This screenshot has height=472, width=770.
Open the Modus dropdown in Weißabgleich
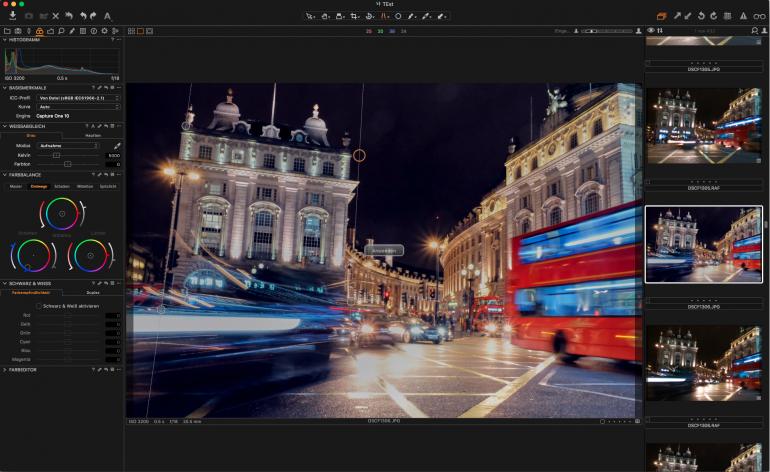(68, 146)
